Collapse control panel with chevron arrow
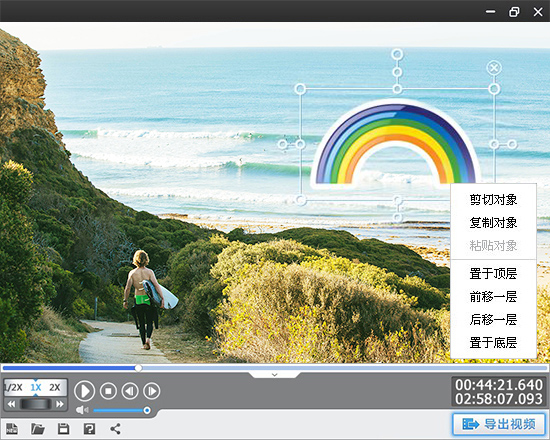 click(x=275, y=375)
